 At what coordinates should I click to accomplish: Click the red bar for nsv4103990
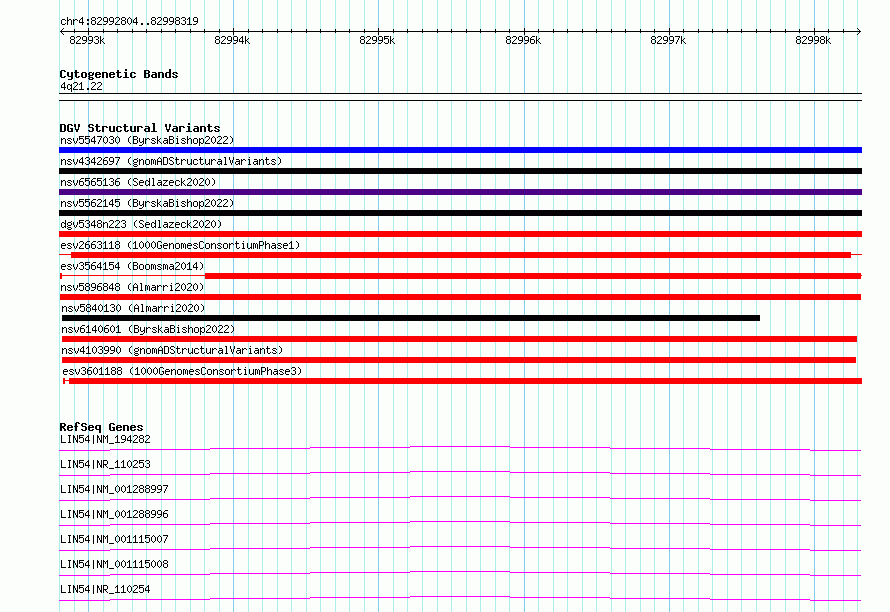tap(459, 360)
